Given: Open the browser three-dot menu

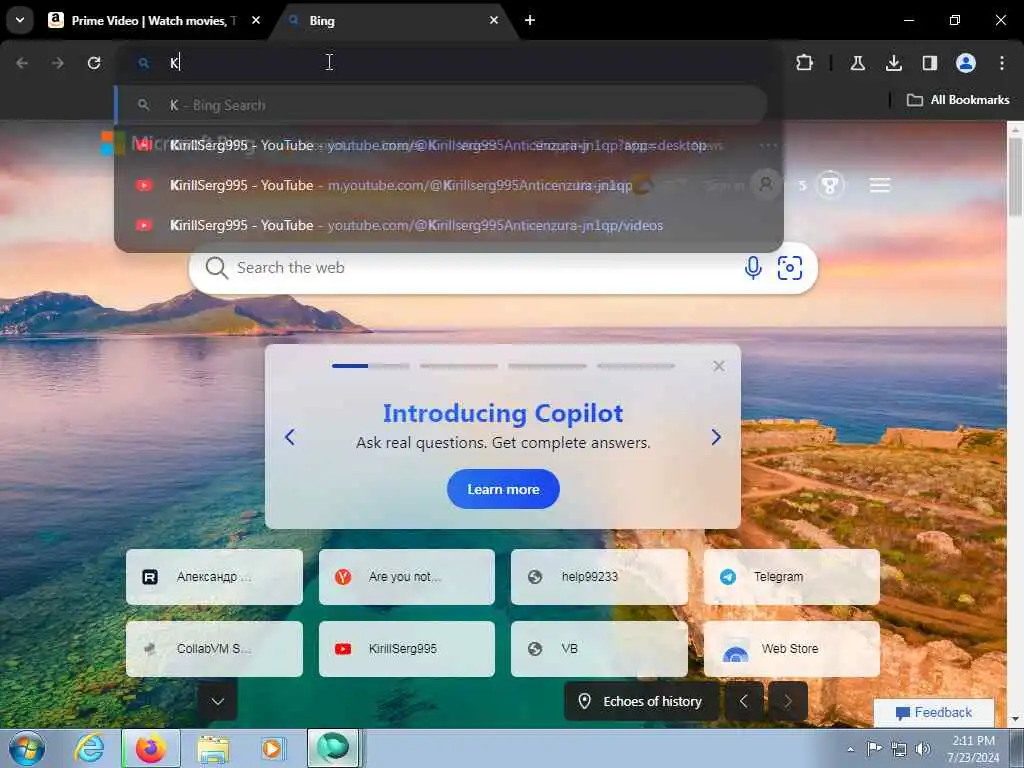Looking at the screenshot, I should (1001, 63).
